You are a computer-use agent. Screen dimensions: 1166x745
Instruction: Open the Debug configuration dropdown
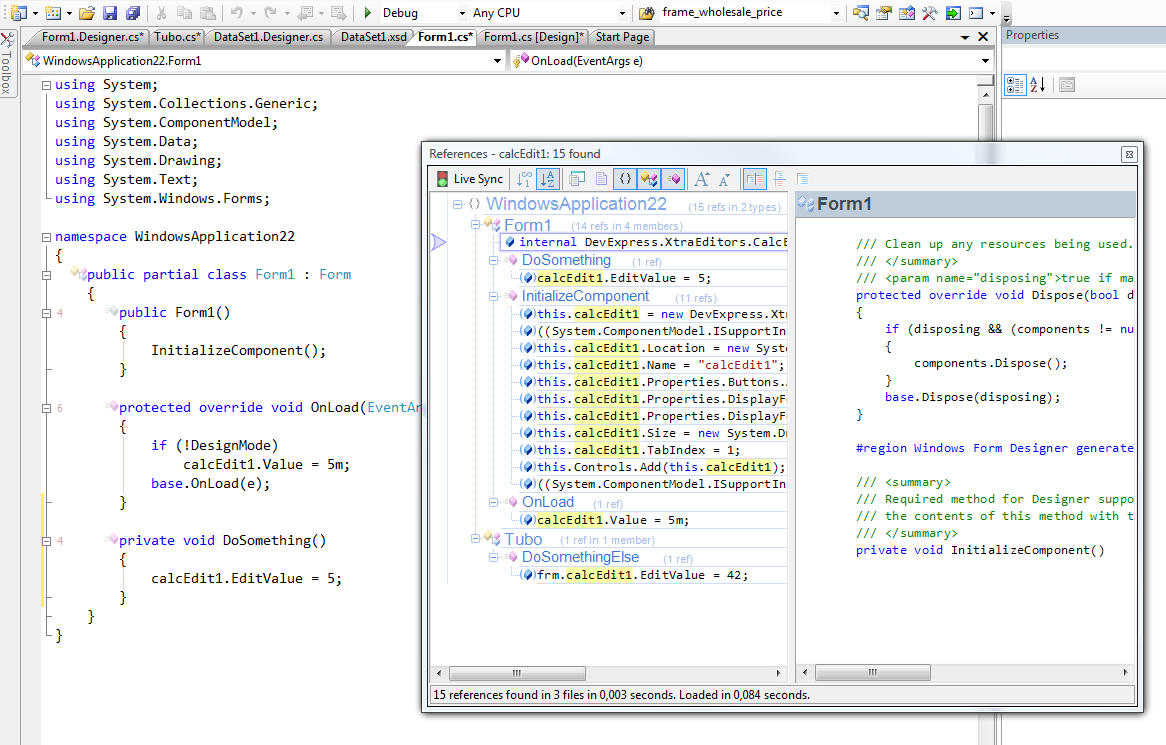point(461,13)
